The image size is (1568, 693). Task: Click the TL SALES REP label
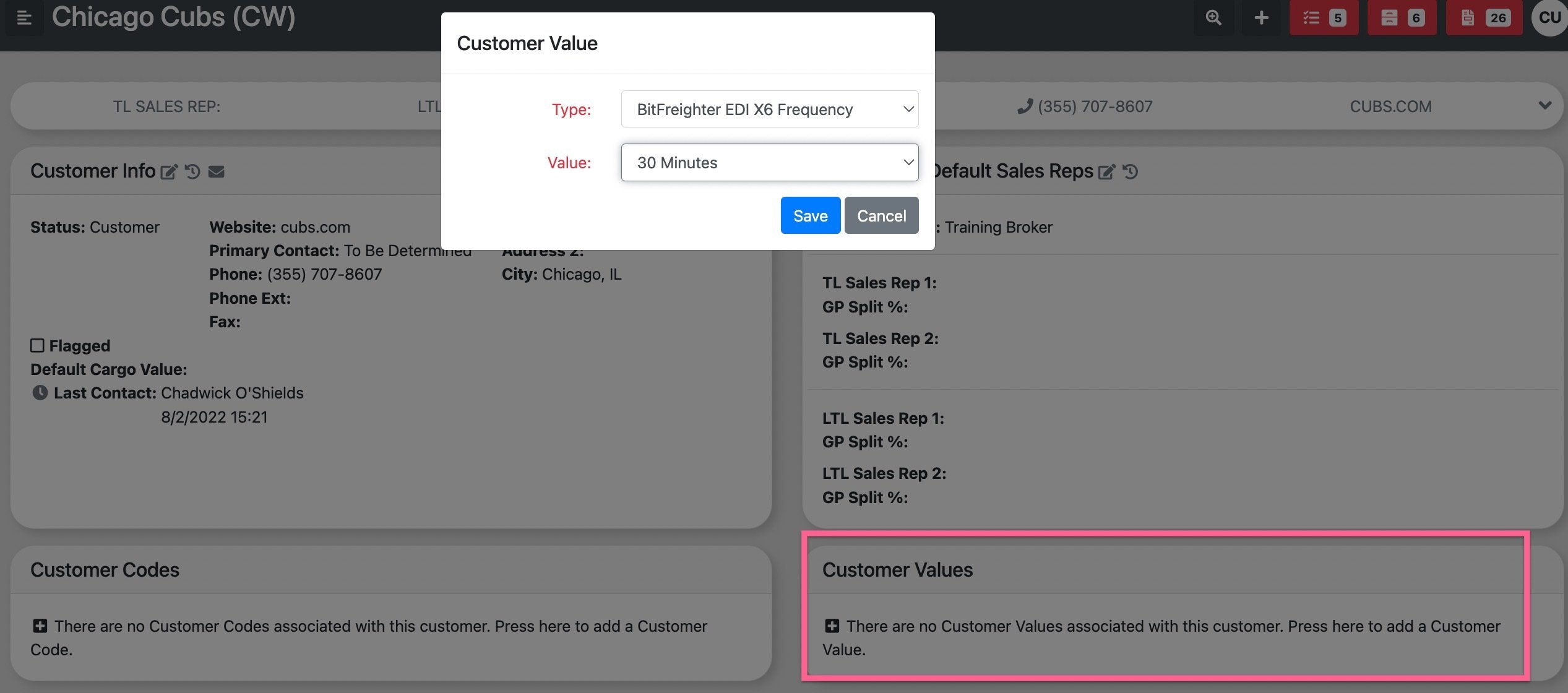[x=166, y=106]
